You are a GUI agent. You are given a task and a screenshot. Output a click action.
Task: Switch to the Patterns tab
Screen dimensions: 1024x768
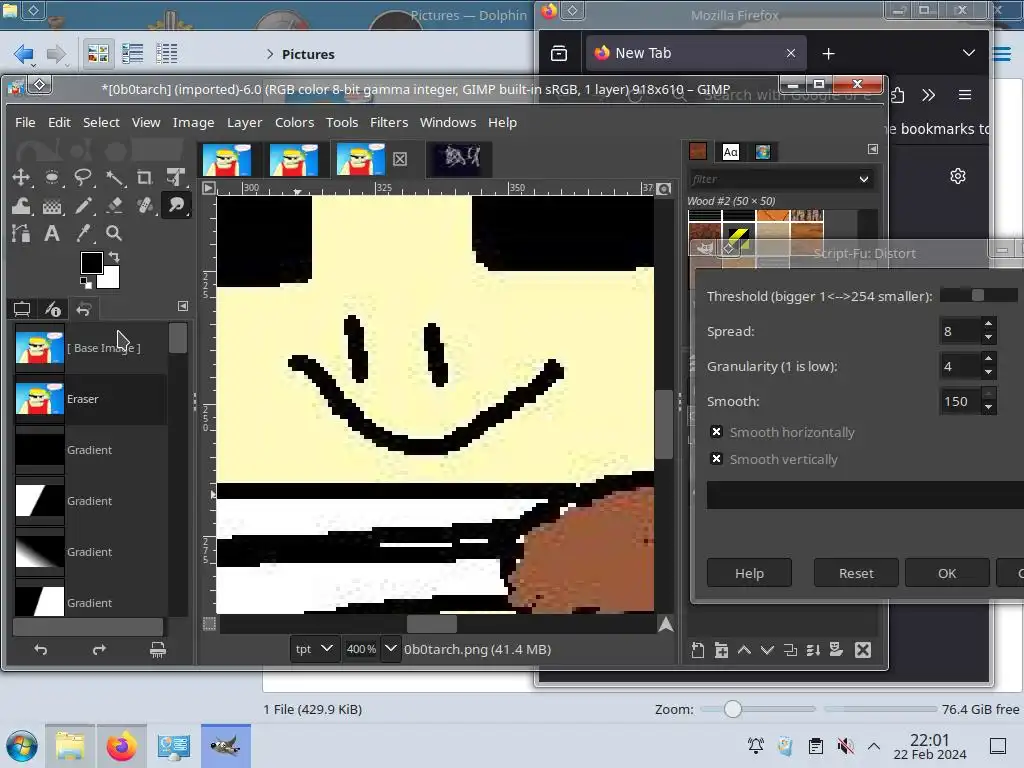(698, 152)
